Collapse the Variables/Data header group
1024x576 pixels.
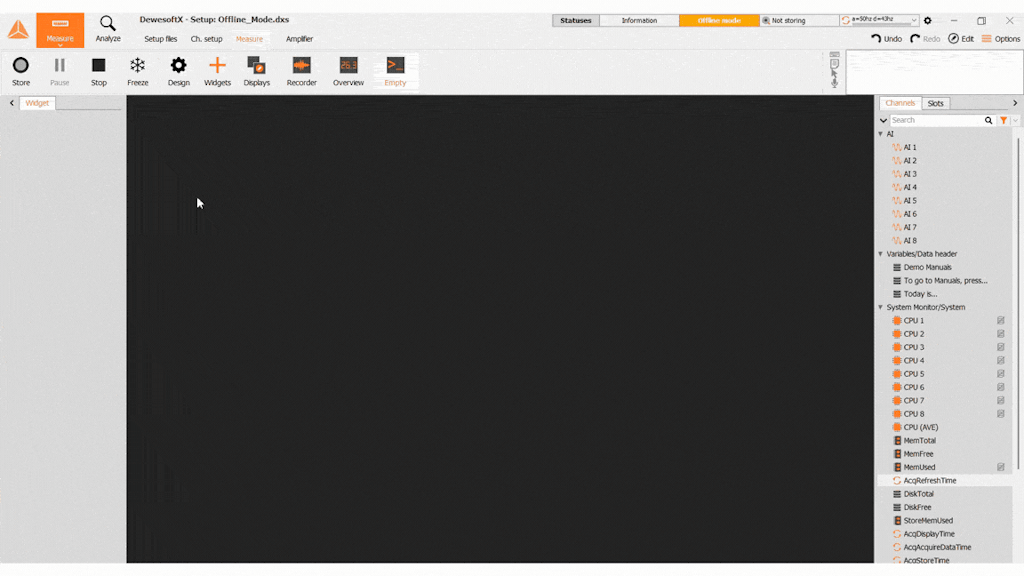coord(880,254)
